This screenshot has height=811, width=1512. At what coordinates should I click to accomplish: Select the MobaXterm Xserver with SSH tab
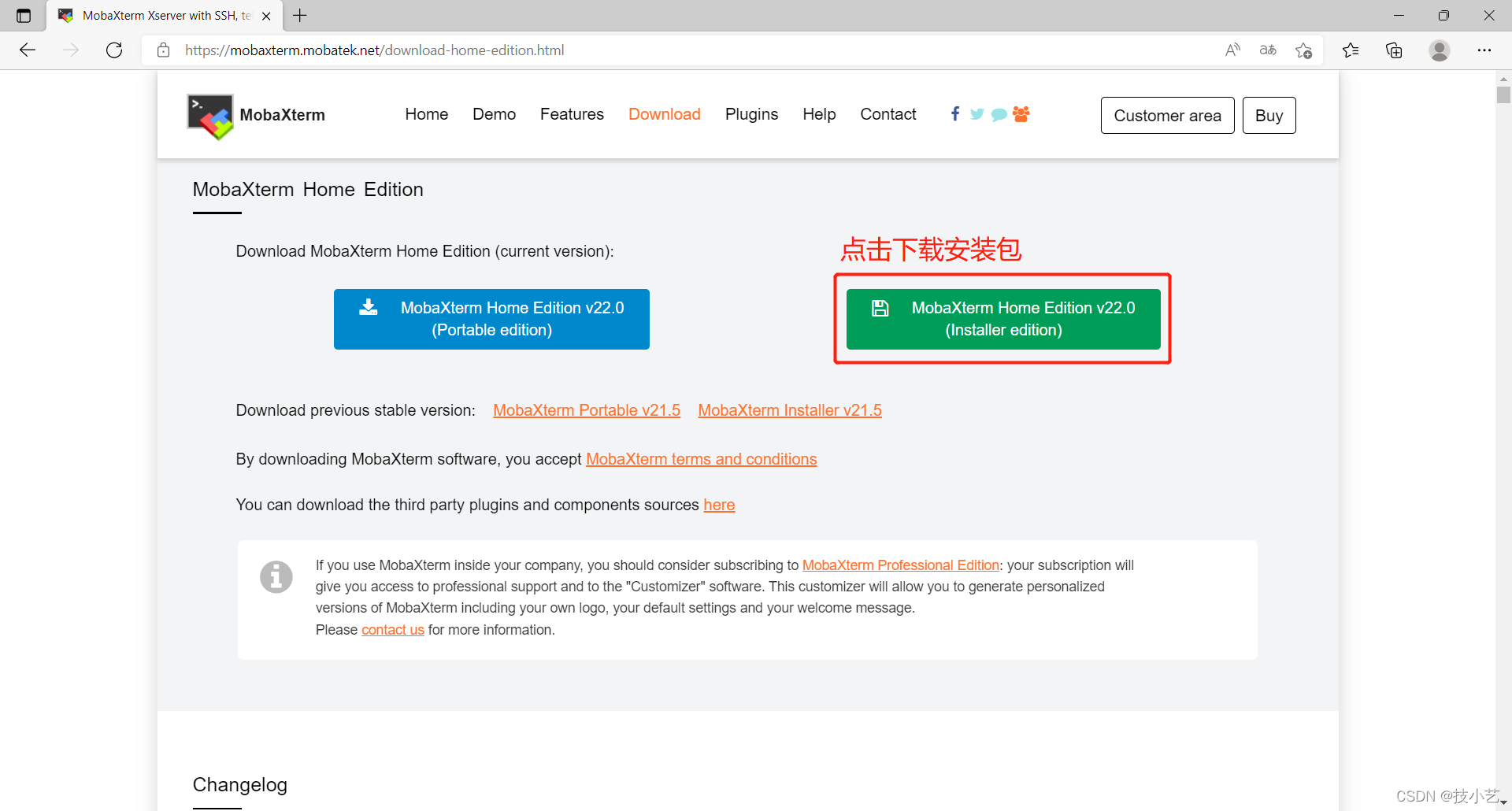pyautogui.click(x=164, y=16)
